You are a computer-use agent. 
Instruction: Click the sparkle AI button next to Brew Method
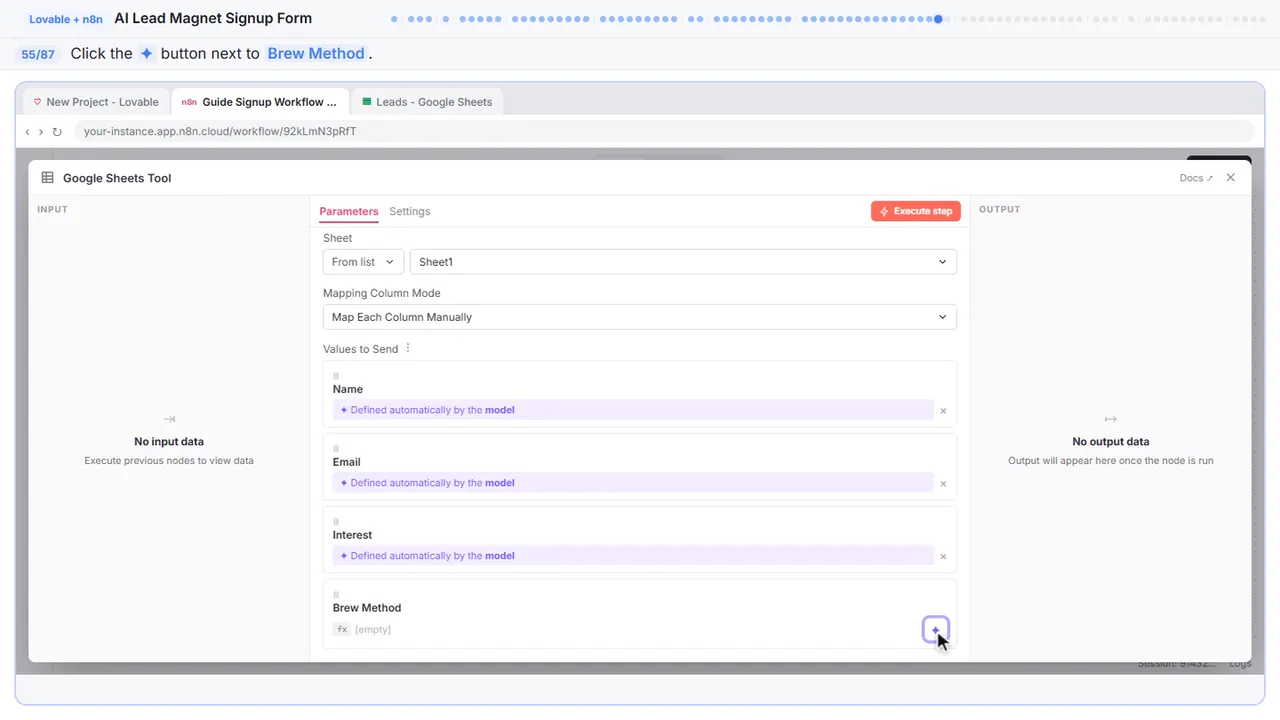[935, 630]
